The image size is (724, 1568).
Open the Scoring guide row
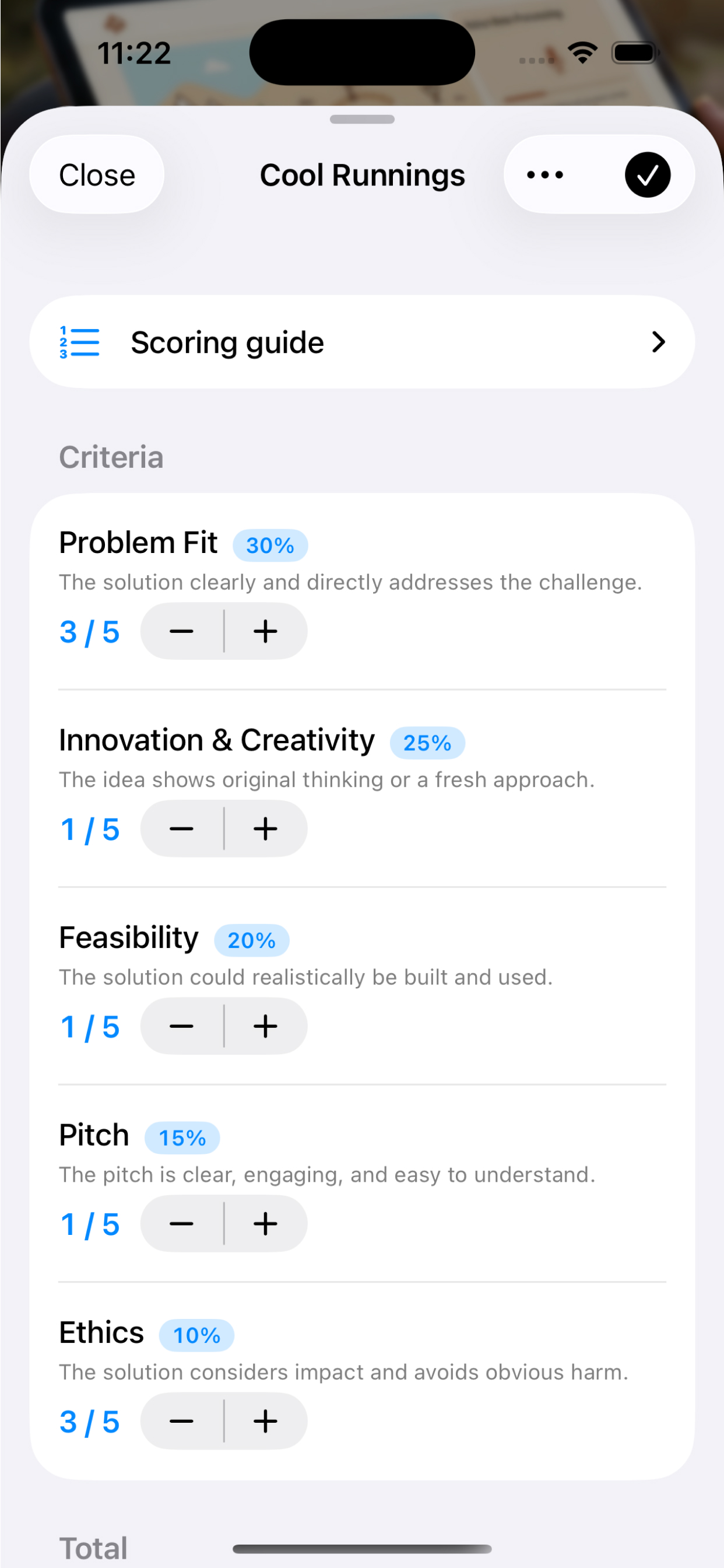(362, 342)
